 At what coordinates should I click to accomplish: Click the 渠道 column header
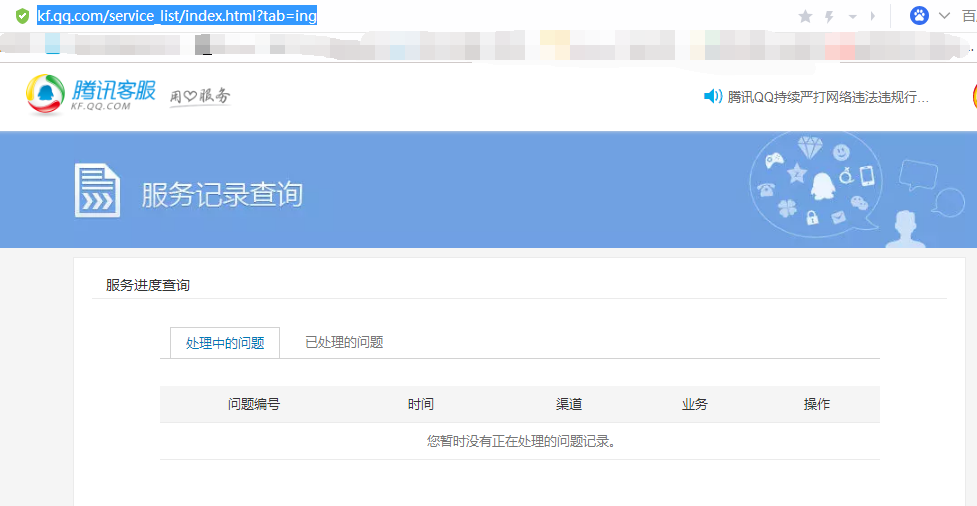click(x=569, y=404)
